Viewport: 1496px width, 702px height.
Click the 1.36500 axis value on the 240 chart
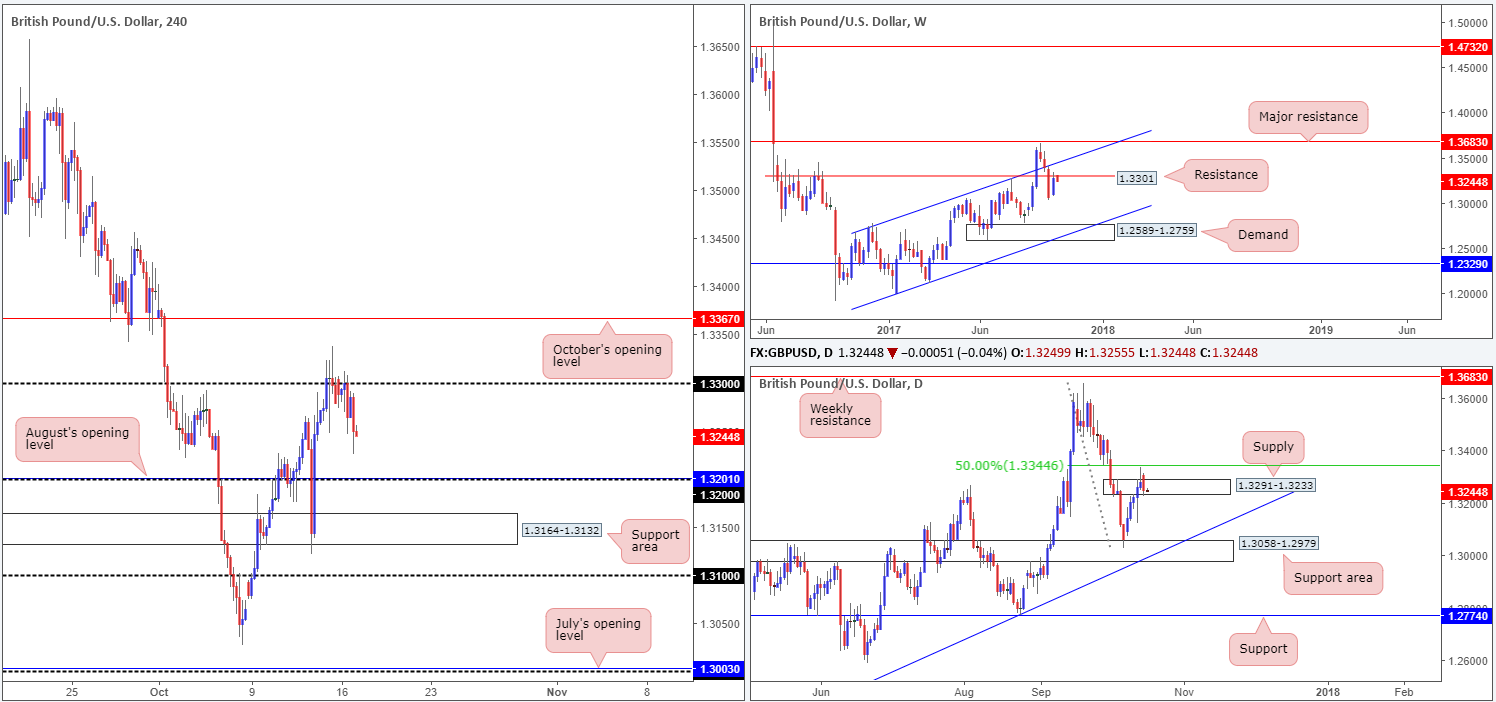coord(718,48)
